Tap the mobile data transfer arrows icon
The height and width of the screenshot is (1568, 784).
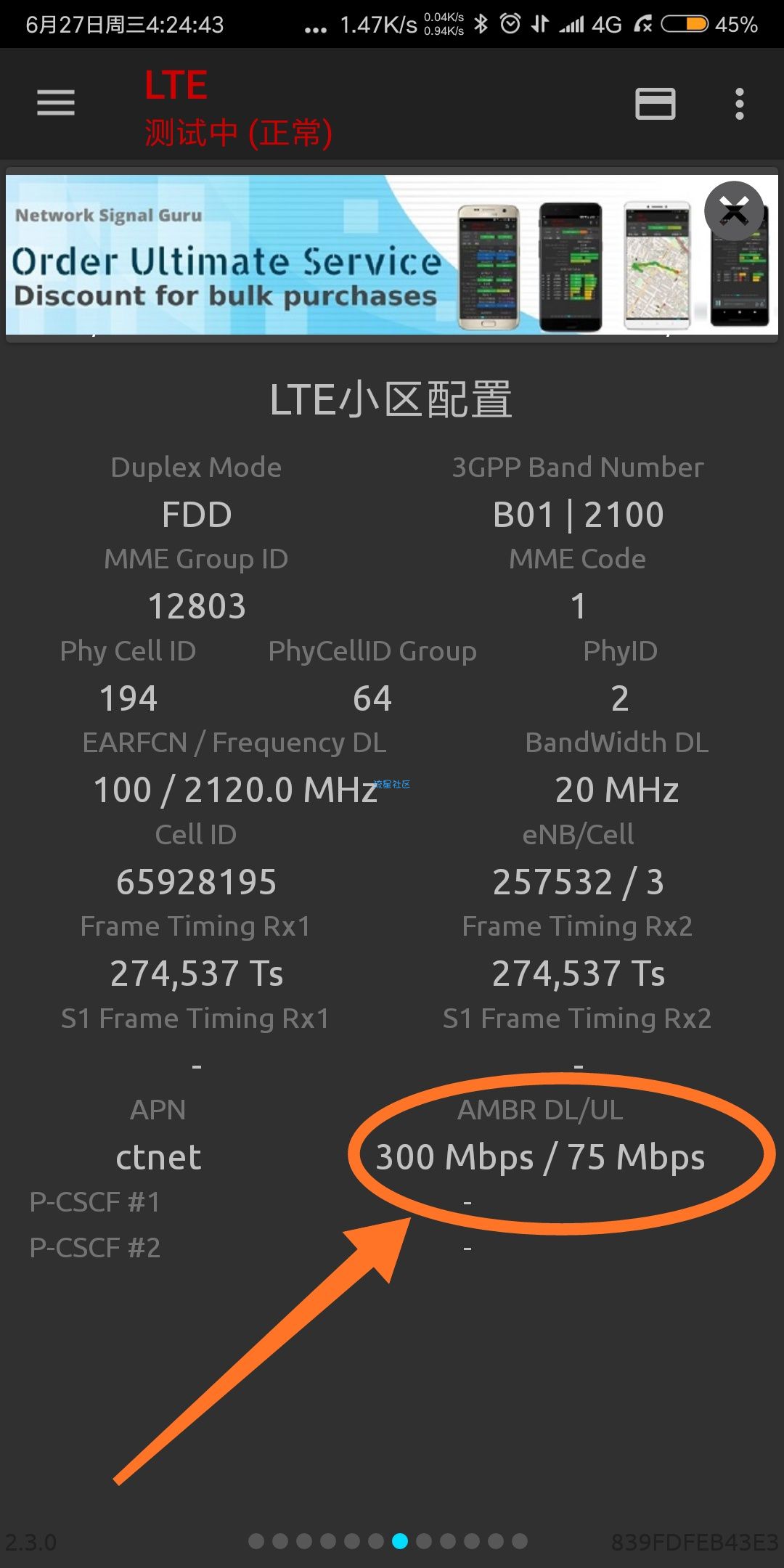(539, 24)
